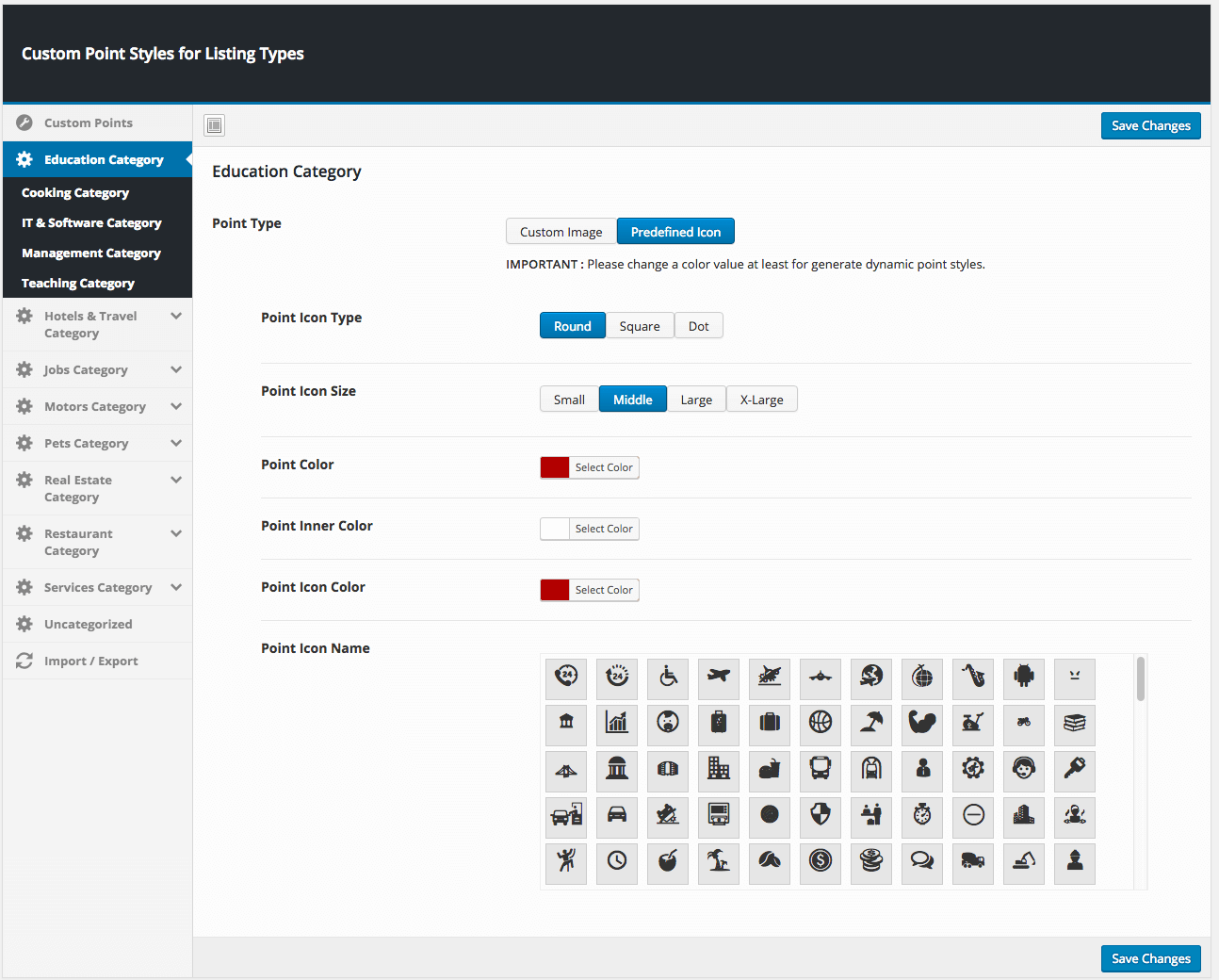
Task: Click the expand-all sections icon beside Save Changes
Action: [x=215, y=125]
